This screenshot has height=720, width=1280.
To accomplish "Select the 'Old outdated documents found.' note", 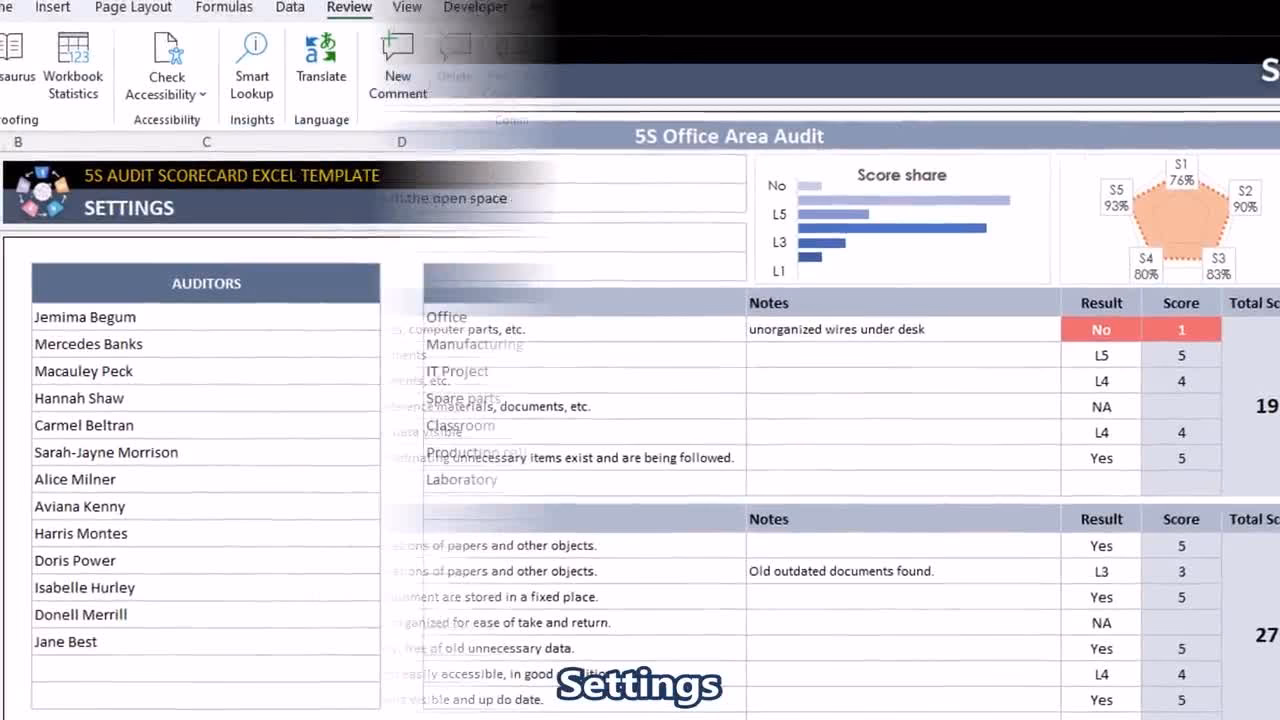I will pos(841,571).
